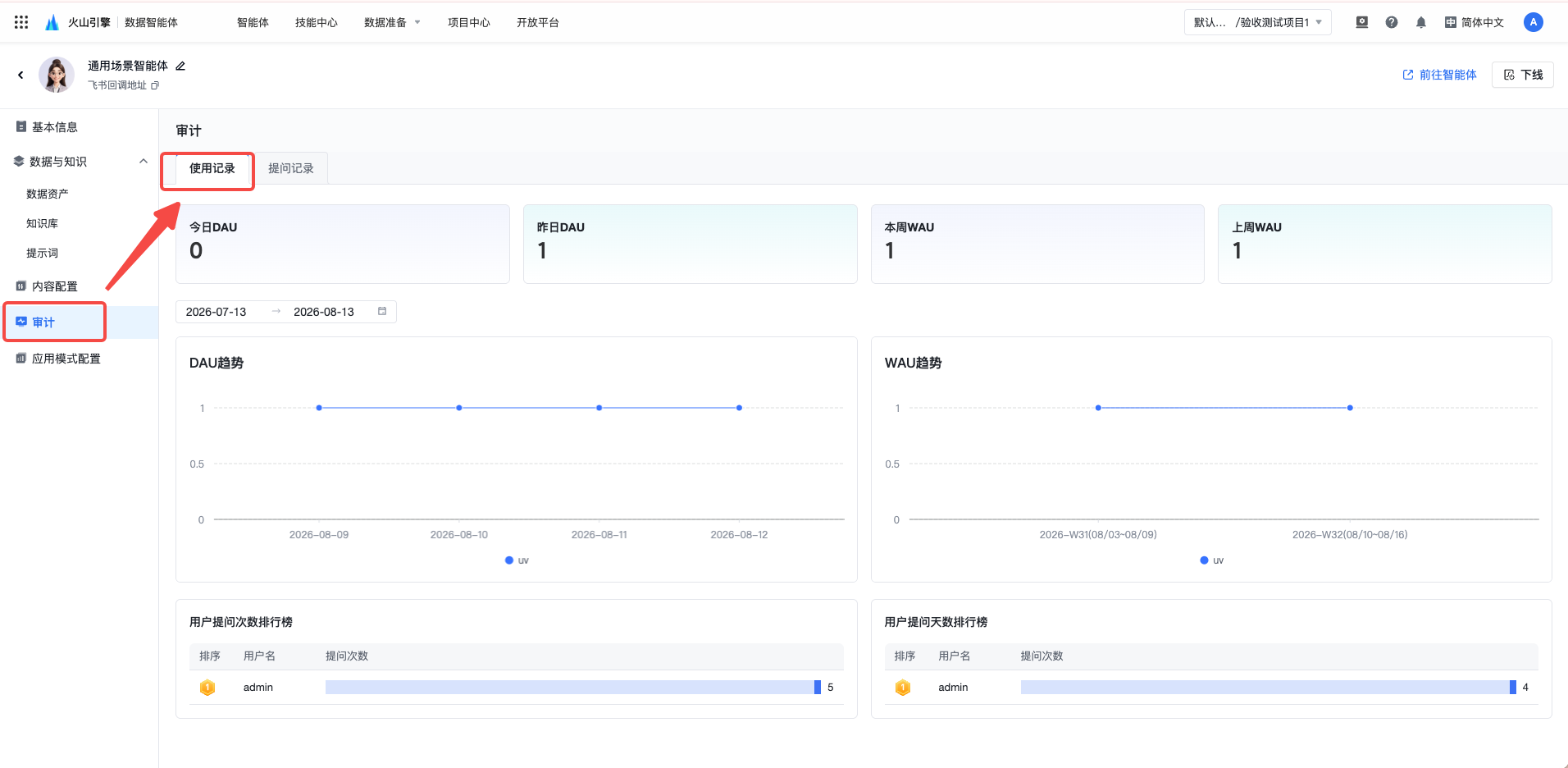Click the 下线 button
This screenshot has width=1568, height=768.
[1523, 75]
